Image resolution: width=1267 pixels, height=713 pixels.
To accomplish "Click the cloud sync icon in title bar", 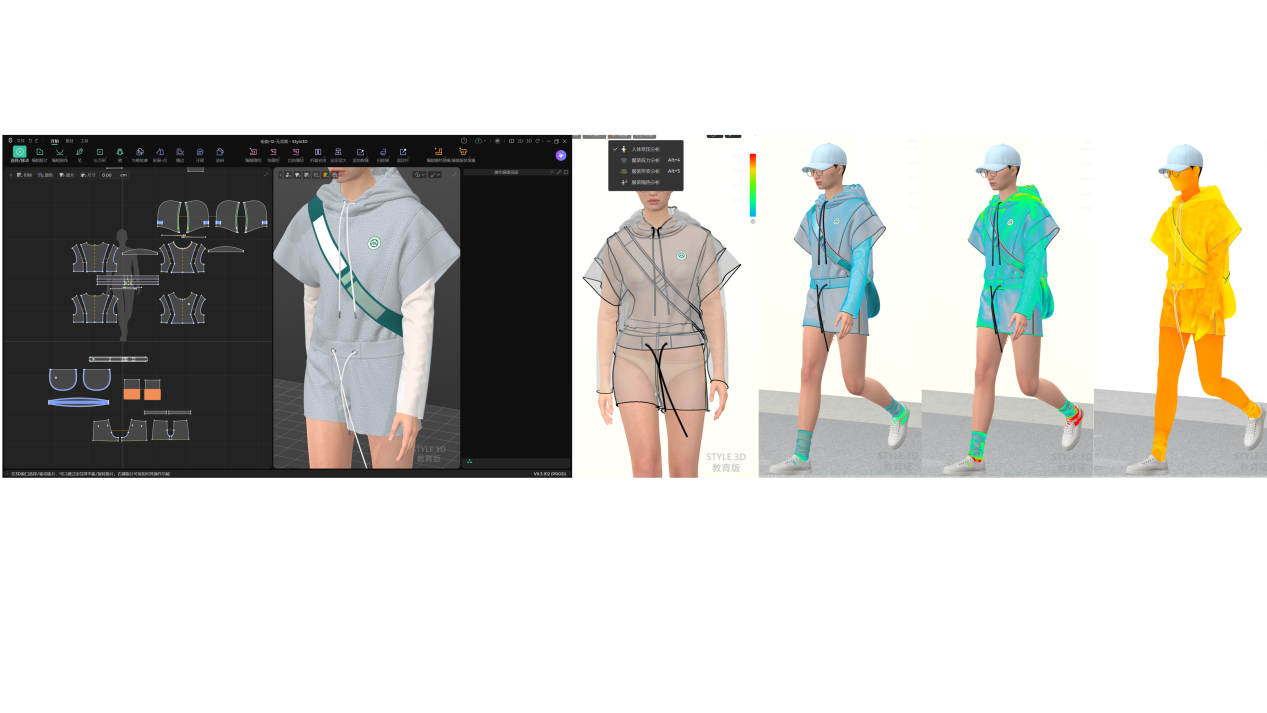I will click(x=479, y=141).
